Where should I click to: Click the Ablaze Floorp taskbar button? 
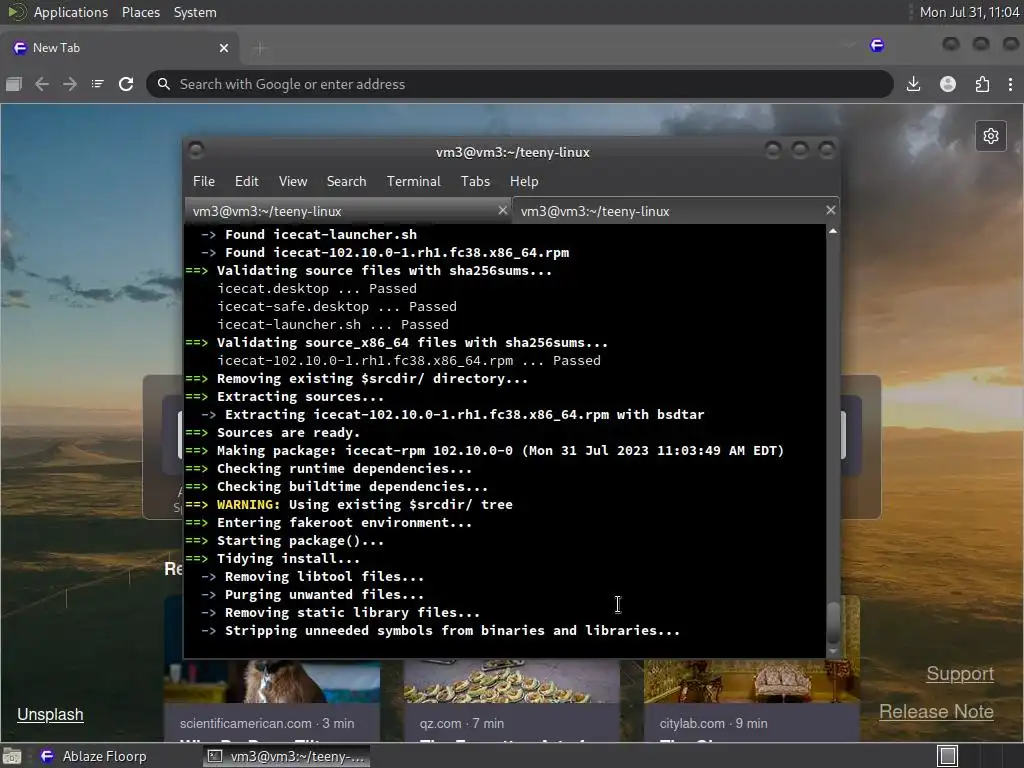tap(93, 756)
